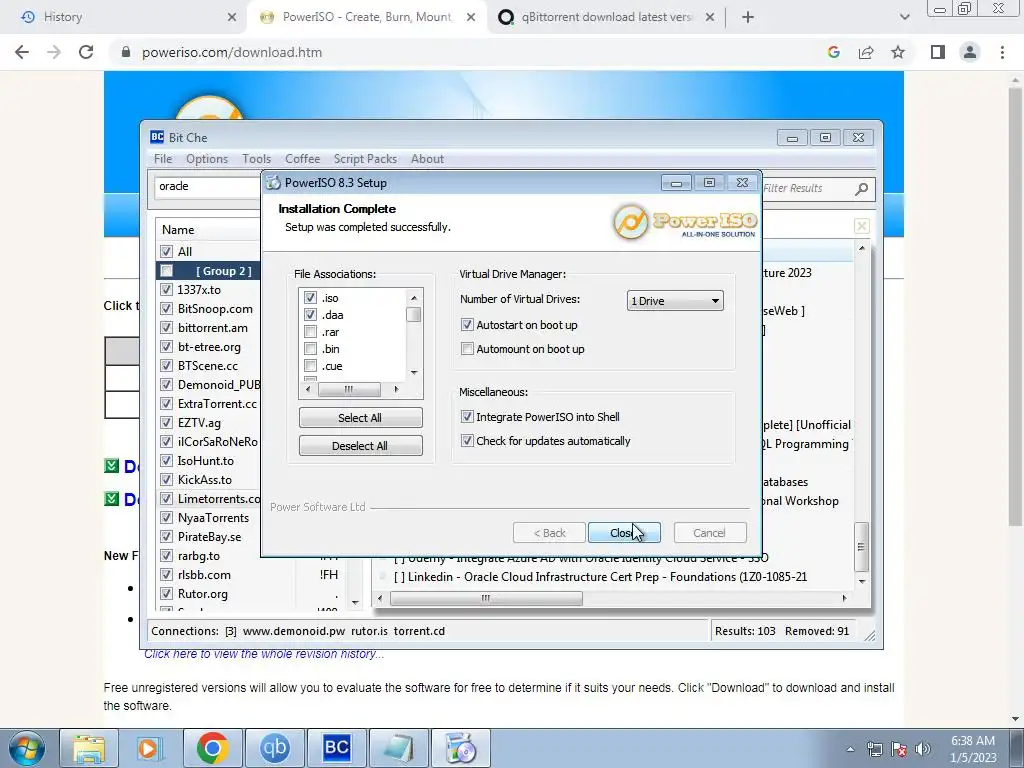
Task: Uncheck PirateBay.se in Bit Che list
Action: coord(167,537)
